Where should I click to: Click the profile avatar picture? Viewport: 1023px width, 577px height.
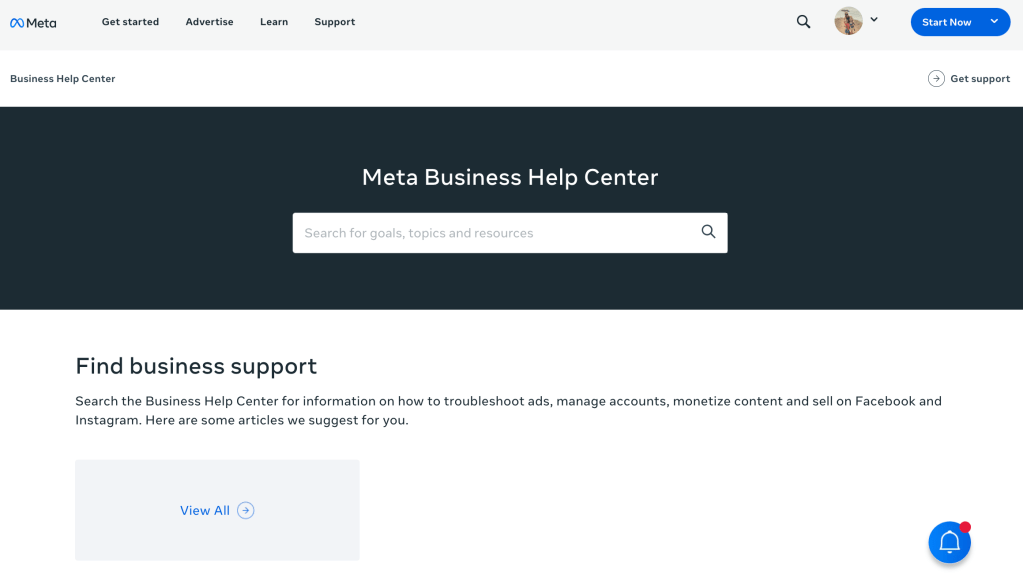848,21
